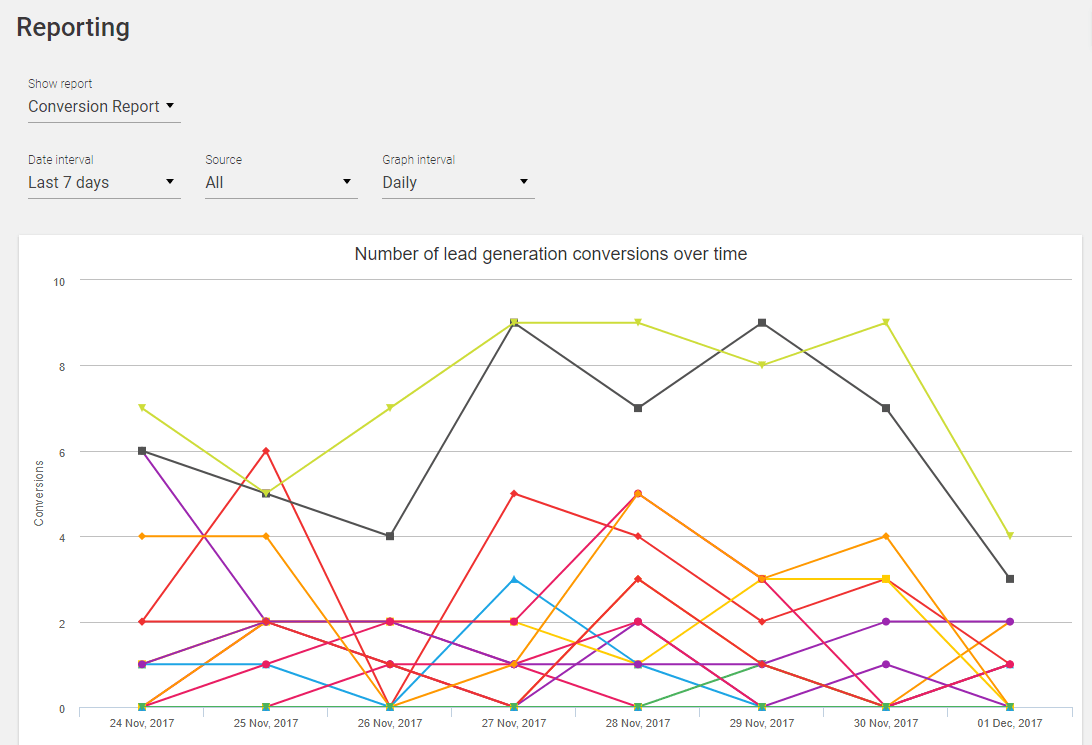Screen dimensions: 1092x745
Task: Open the Source All dropdown
Action: click(281, 182)
